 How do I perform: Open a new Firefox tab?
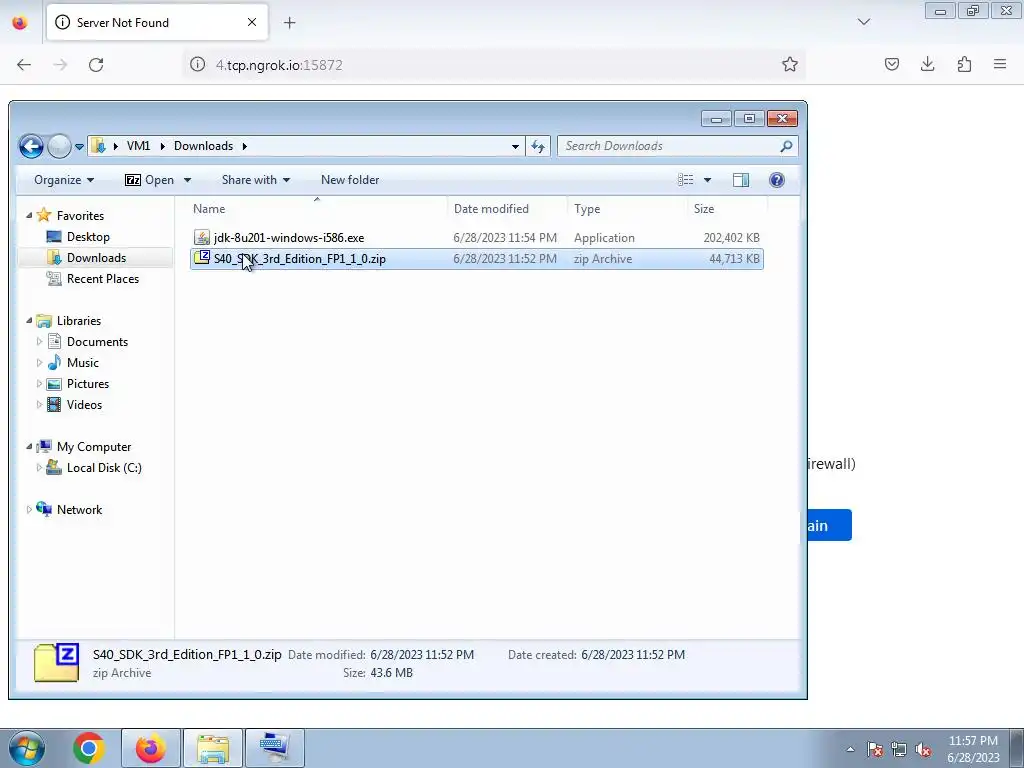289,23
